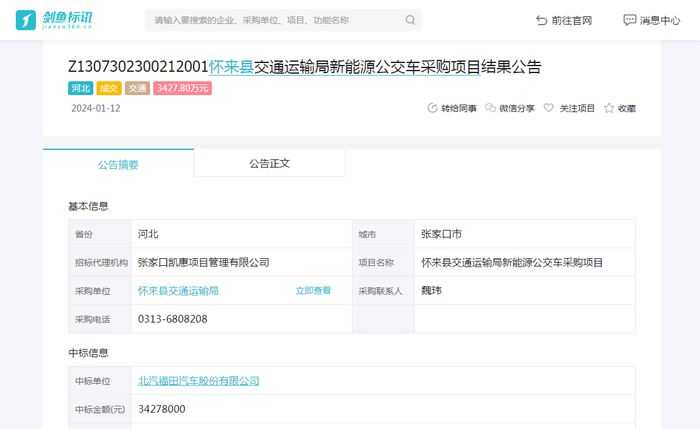Open 北汽福田汽车股份有限公司 winner link
The width and height of the screenshot is (700, 429).
point(199,381)
